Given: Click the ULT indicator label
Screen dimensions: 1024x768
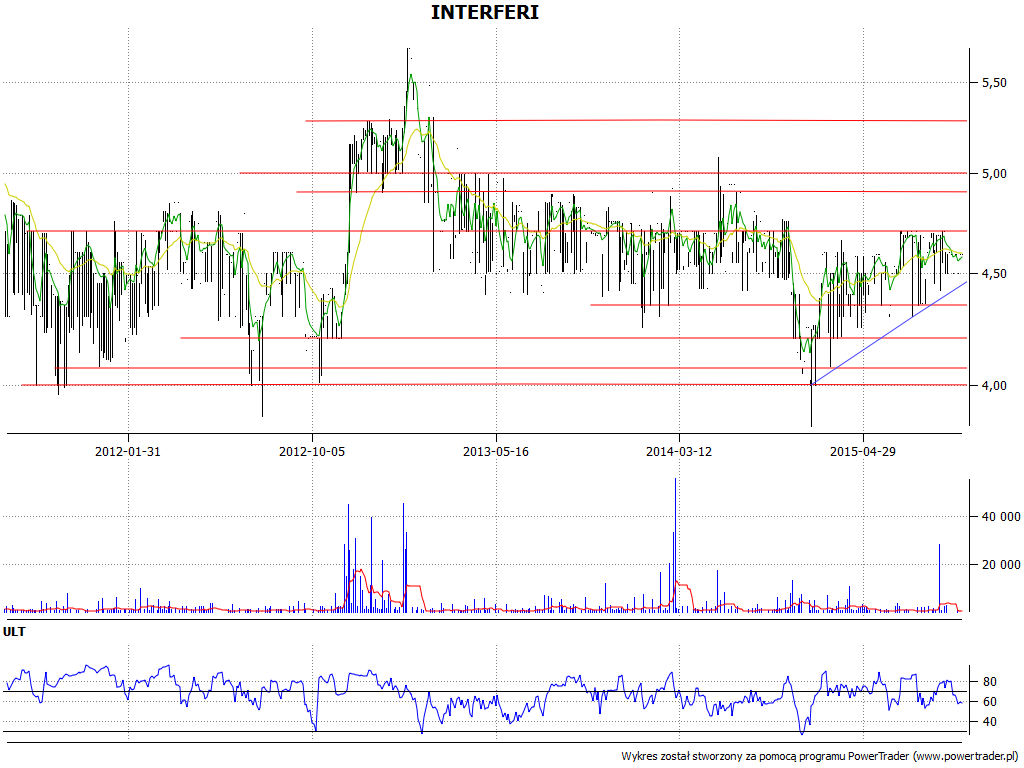Looking at the screenshot, I should click(x=14, y=632).
